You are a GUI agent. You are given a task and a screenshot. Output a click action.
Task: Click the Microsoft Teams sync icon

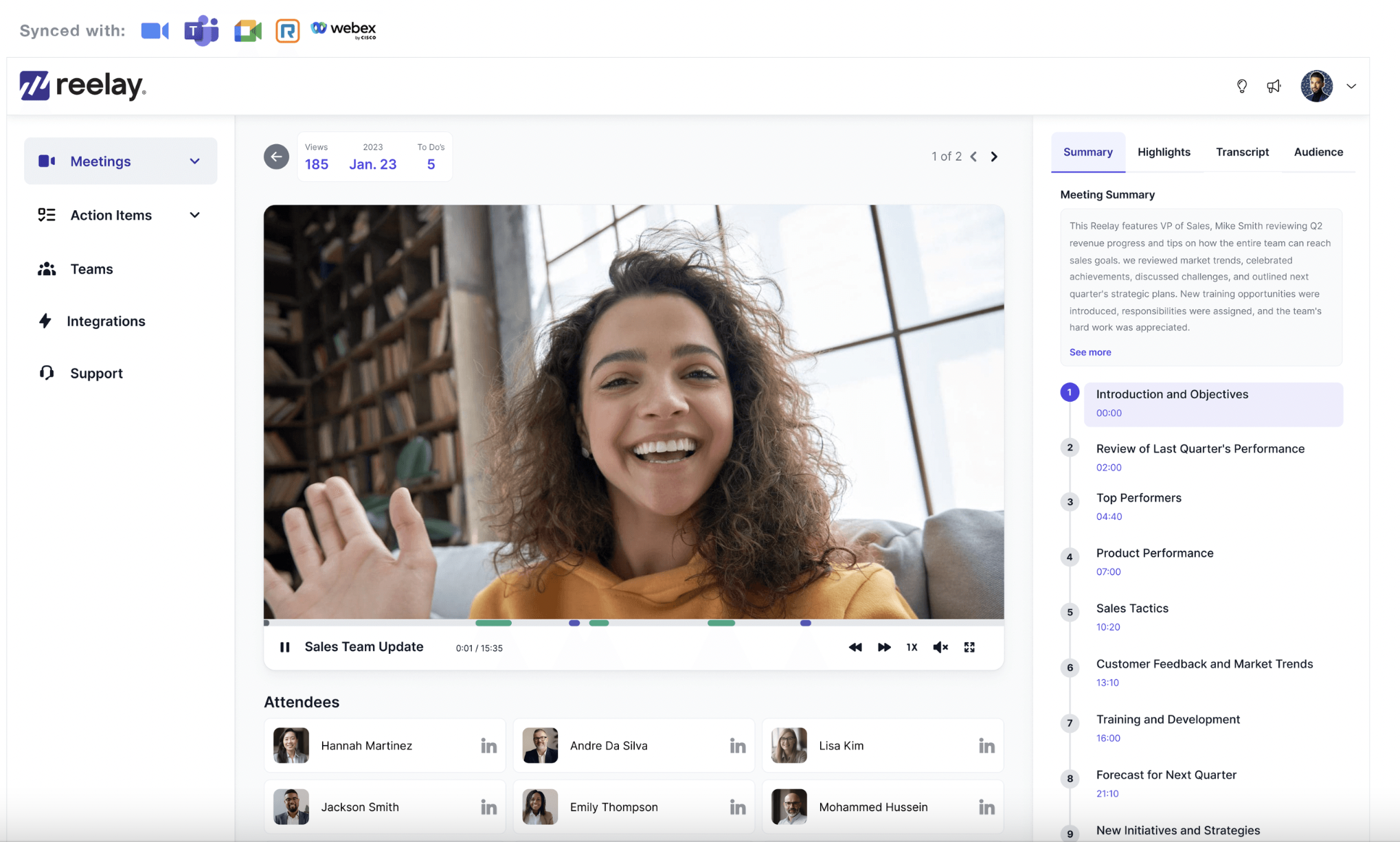(x=201, y=30)
